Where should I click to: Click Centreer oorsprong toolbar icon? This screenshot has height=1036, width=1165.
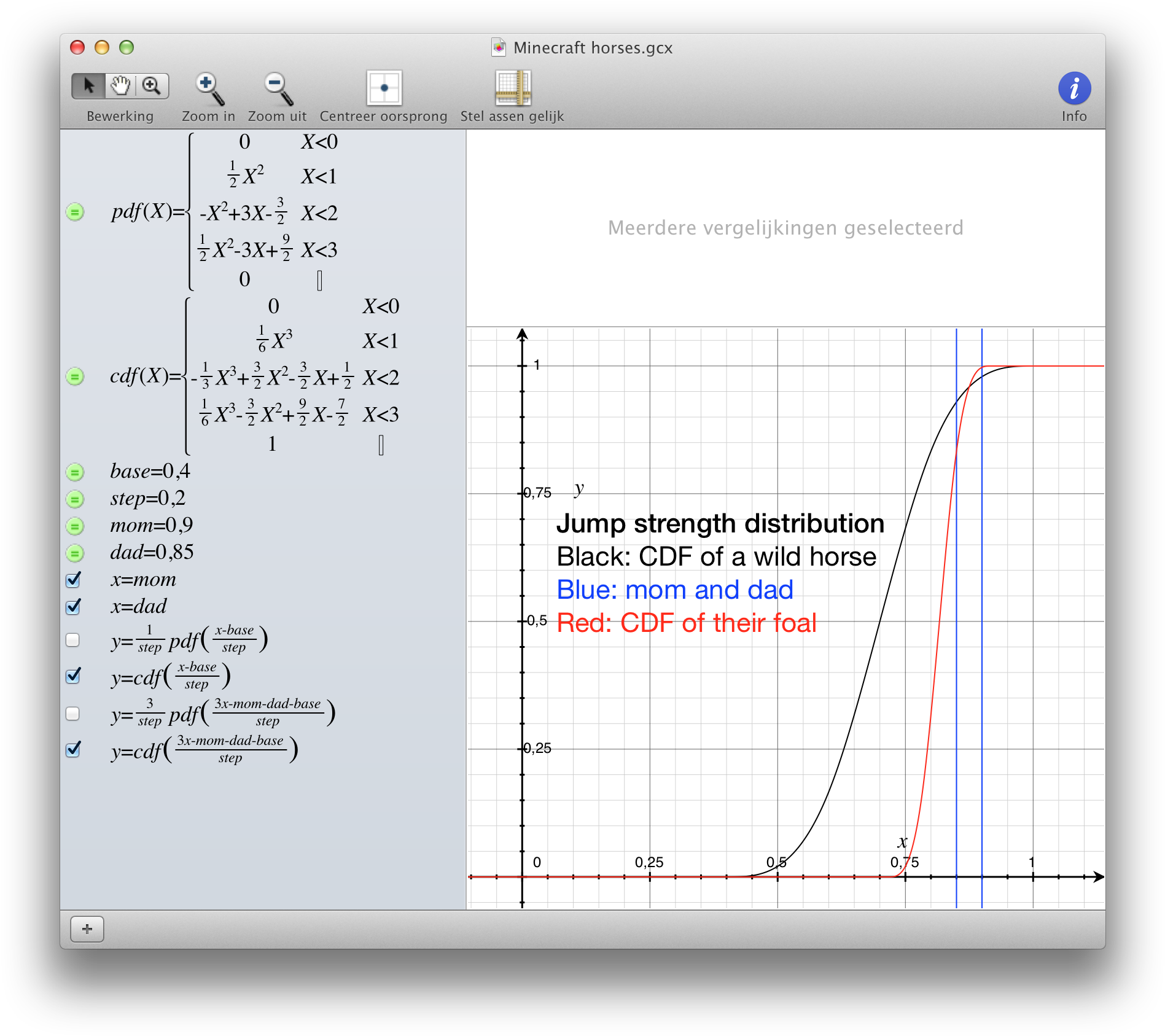click(384, 88)
